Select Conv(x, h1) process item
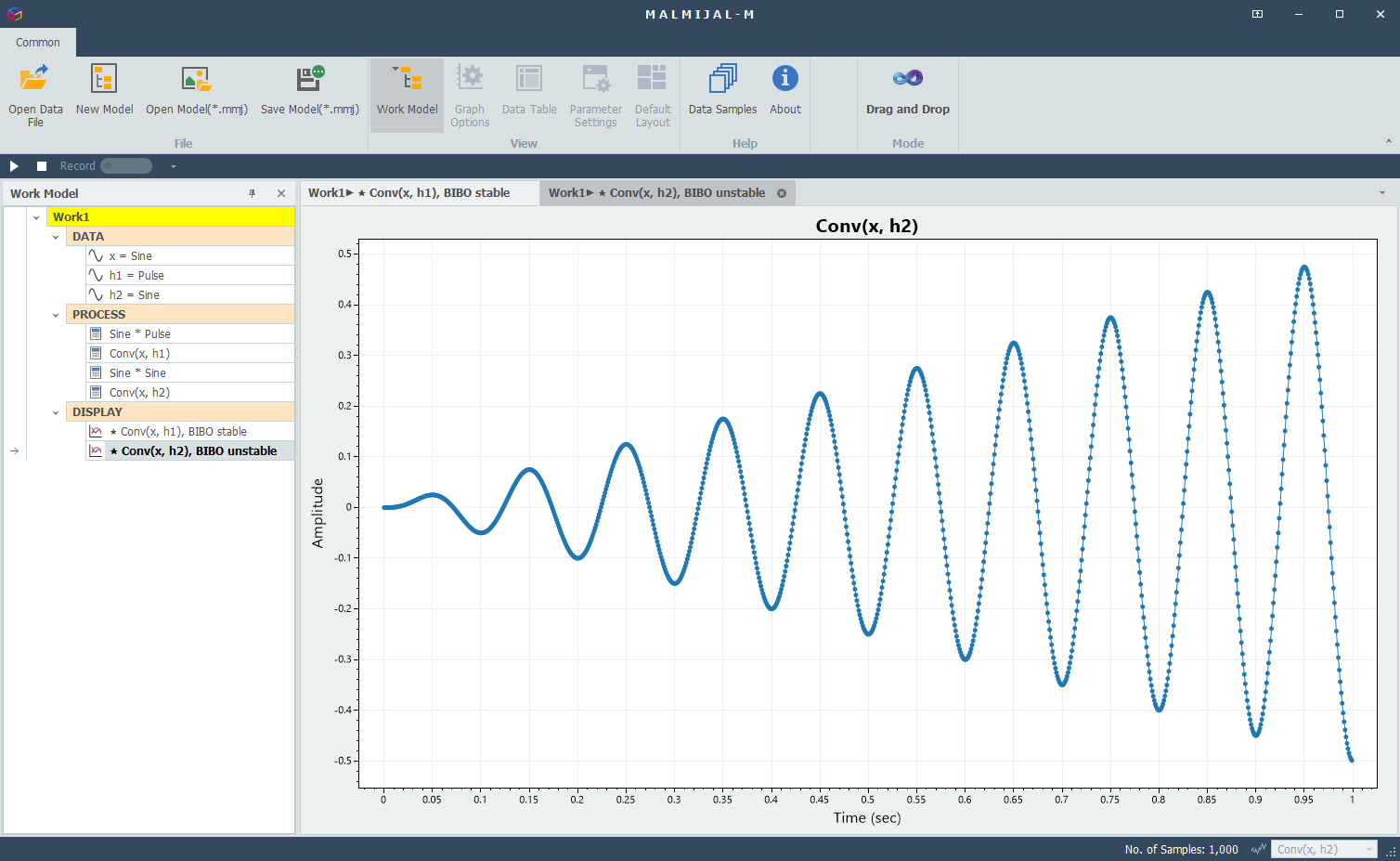This screenshot has width=1400, height=861. pos(190,354)
